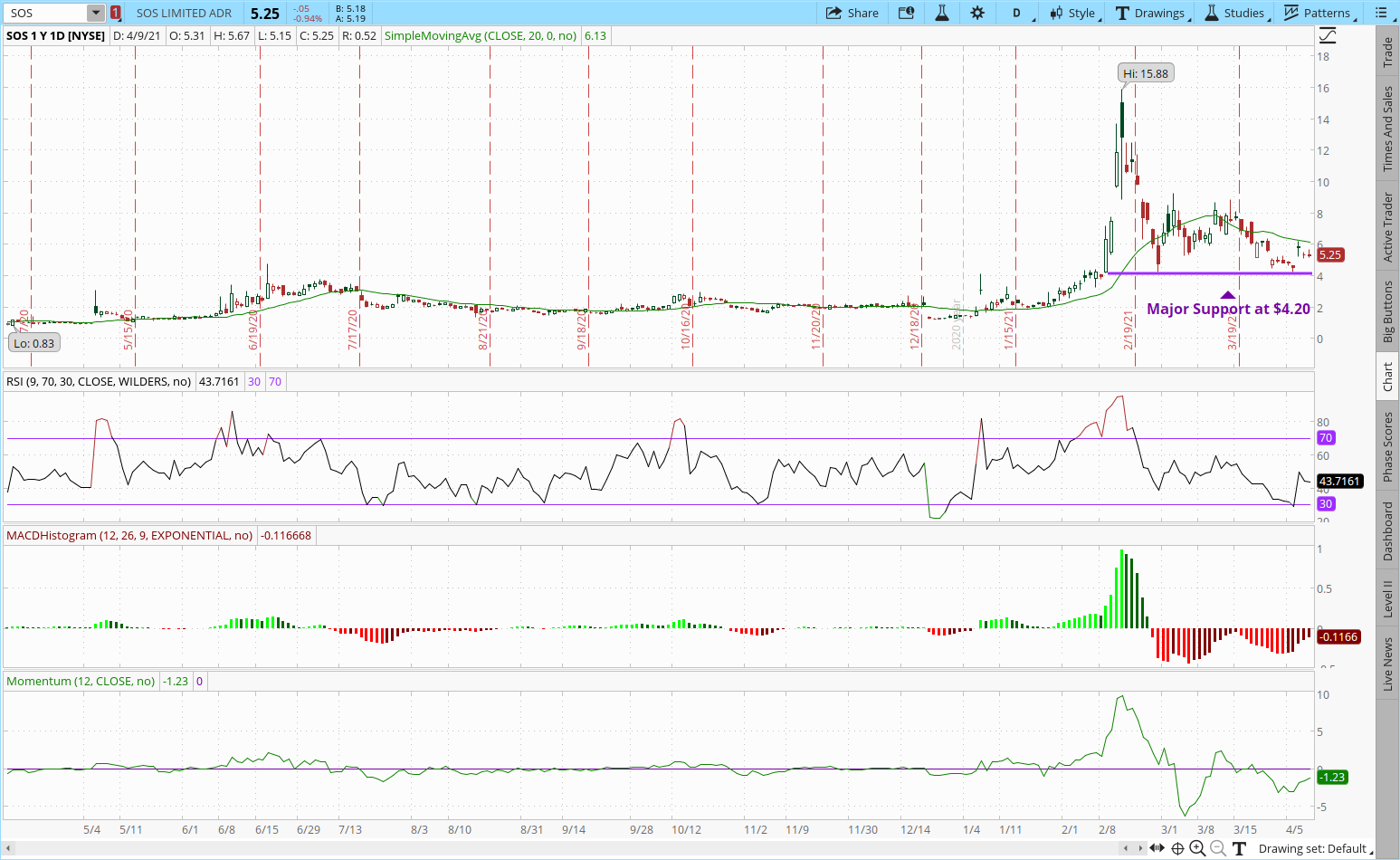
Task: Click the B: 5.18 bid quote
Action: click(350, 8)
